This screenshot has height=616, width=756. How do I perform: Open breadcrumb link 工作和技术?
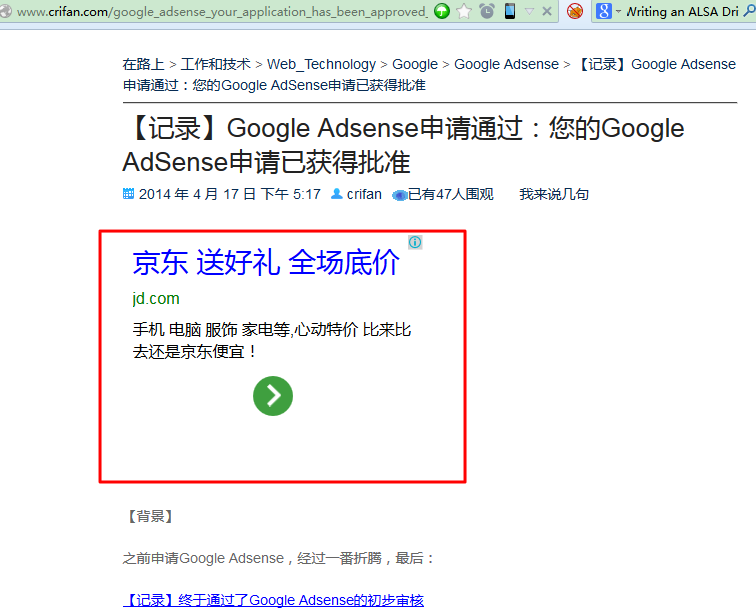(216, 64)
